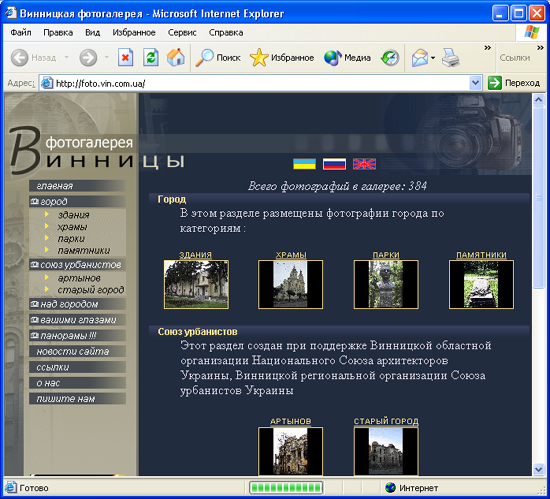This screenshot has width=550, height=499.
Task: Click the Mail envelope icon
Action: click(x=420, y=58)
